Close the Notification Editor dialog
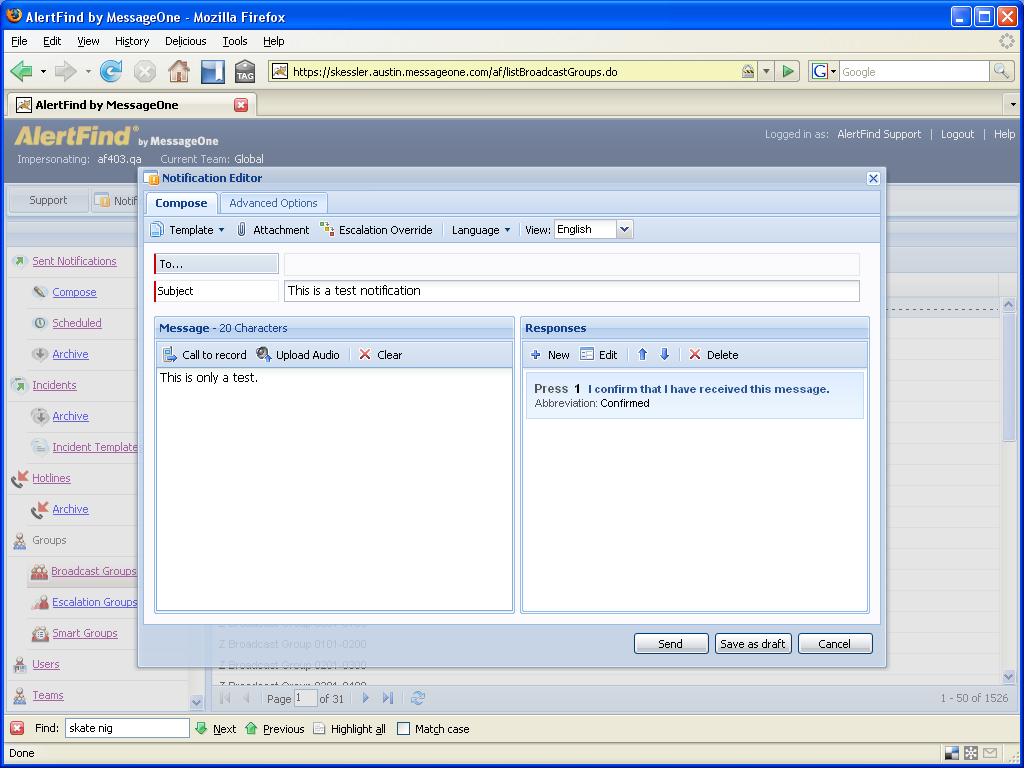 click(873, 178)
